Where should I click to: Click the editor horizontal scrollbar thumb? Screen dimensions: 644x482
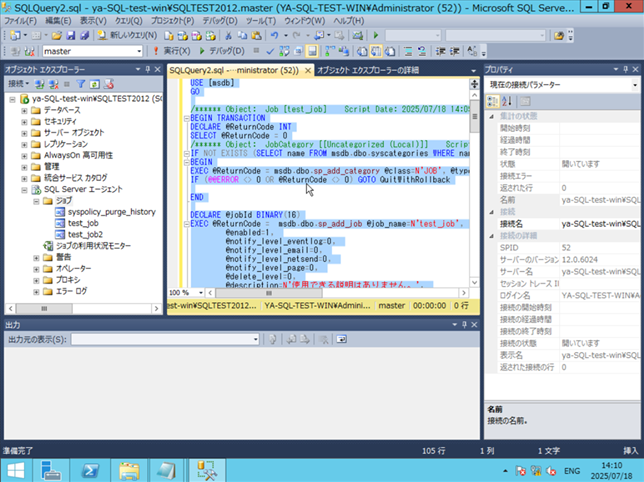(x=269, y=293)
